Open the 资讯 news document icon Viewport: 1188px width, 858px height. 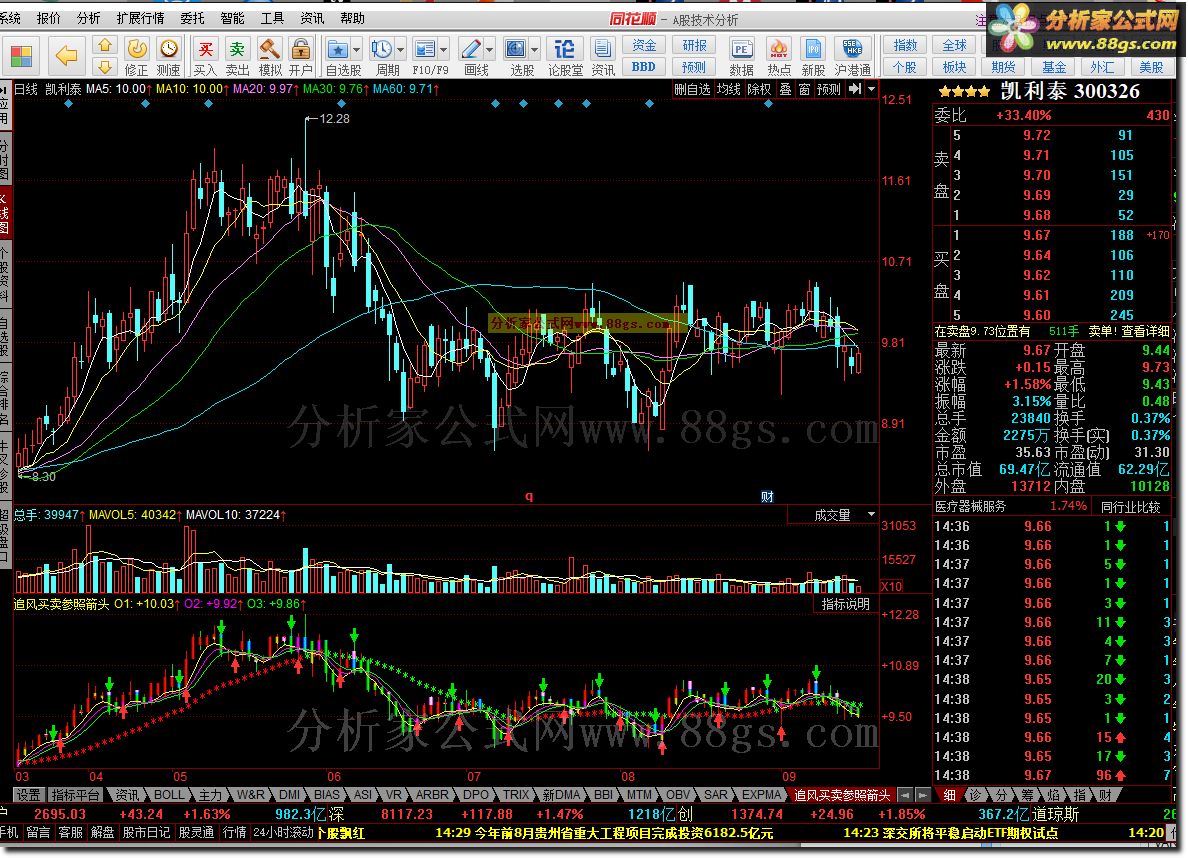[x=603, y=50]
